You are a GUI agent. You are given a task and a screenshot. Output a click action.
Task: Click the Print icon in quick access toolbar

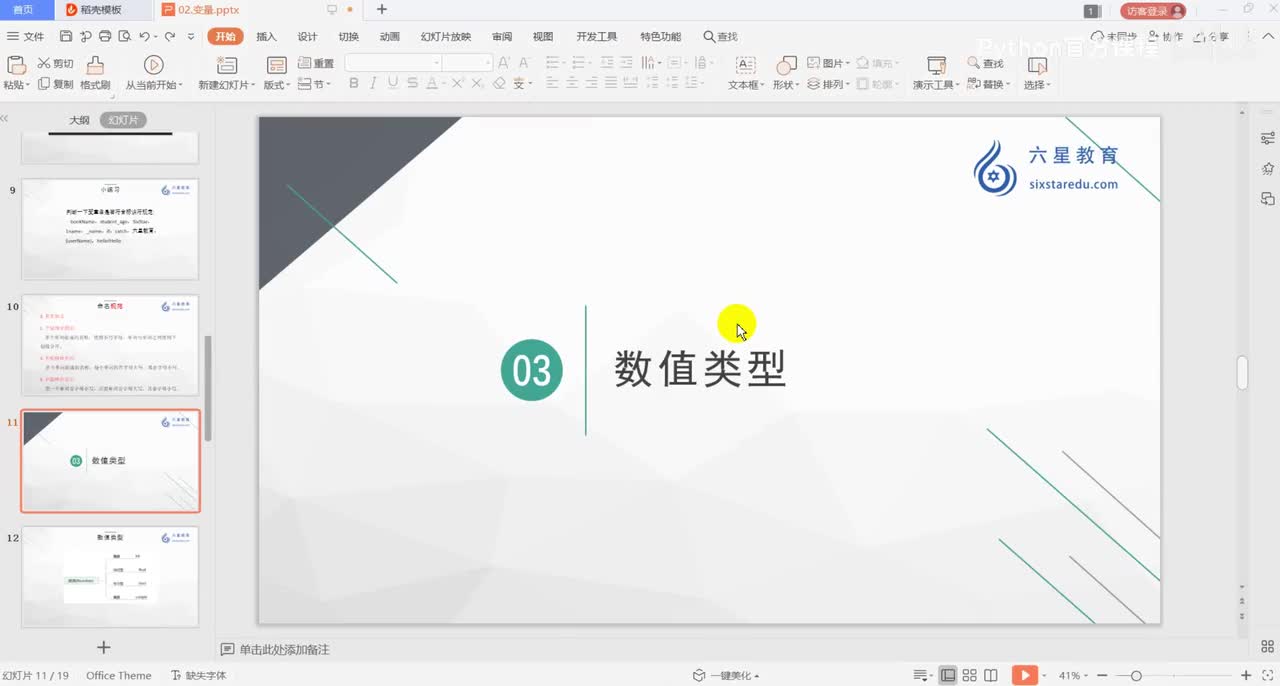105,36
